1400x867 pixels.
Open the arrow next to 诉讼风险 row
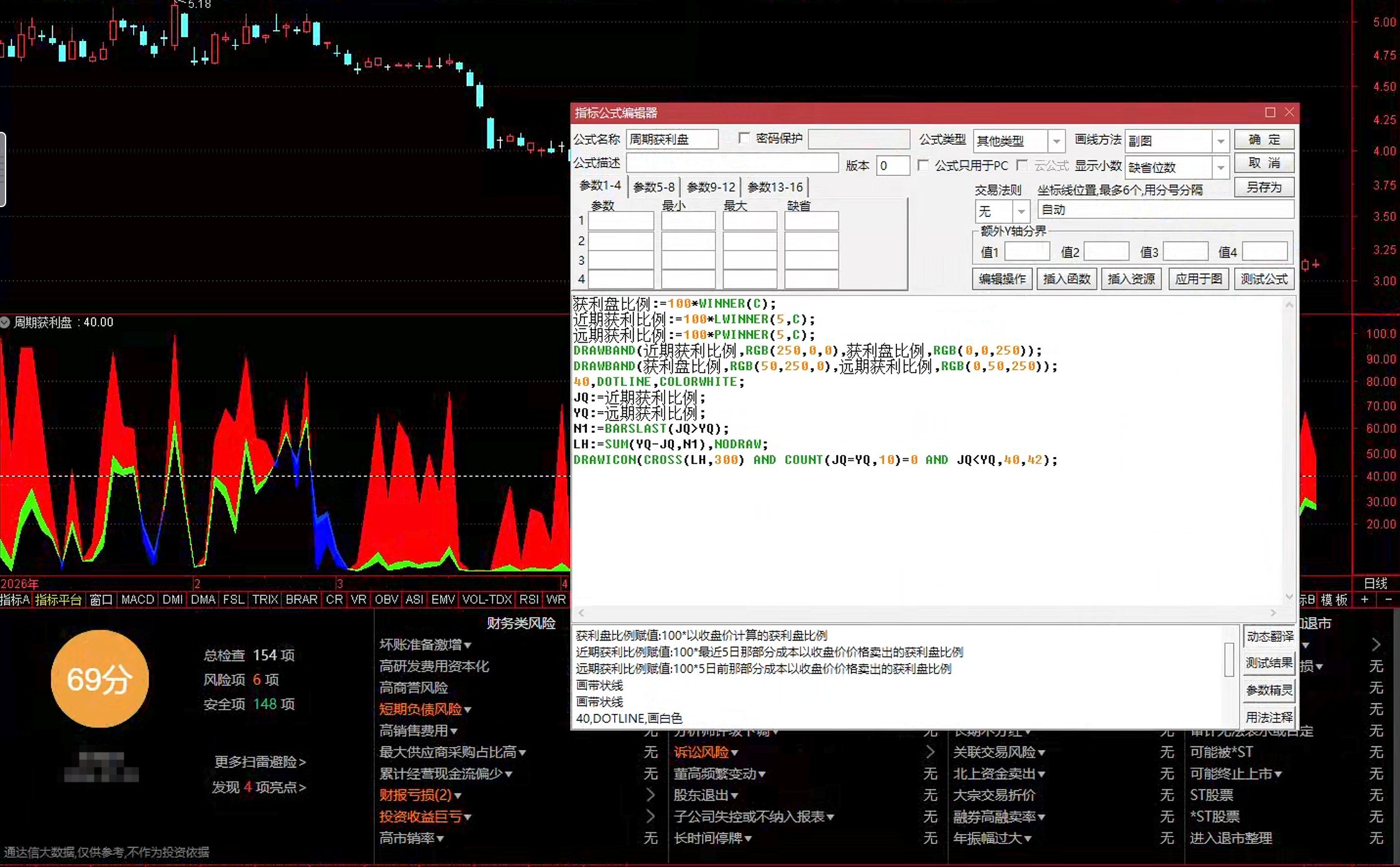click(930, 752)
